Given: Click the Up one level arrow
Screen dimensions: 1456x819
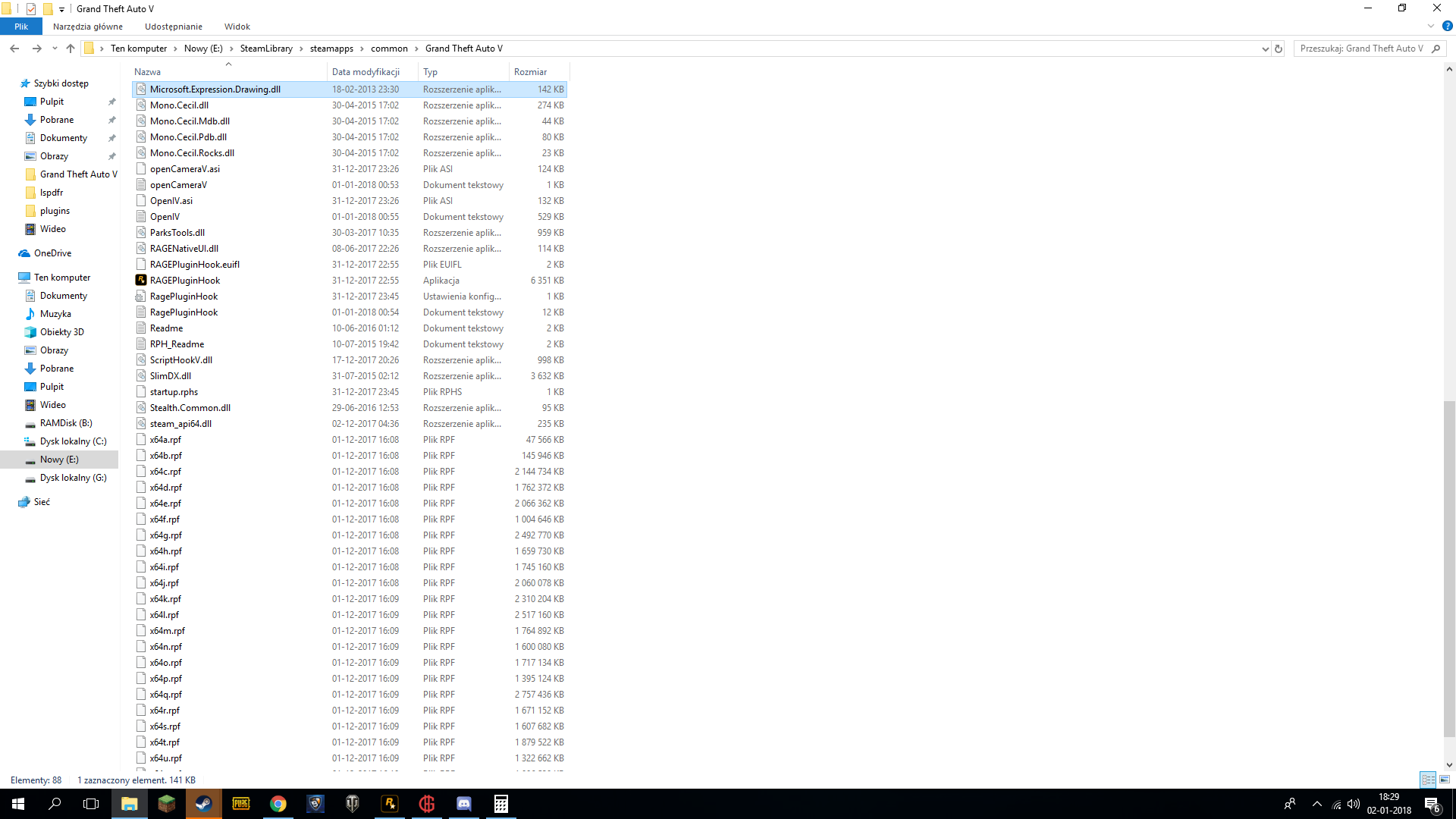Looking at the screenshot, I should 71,49.
